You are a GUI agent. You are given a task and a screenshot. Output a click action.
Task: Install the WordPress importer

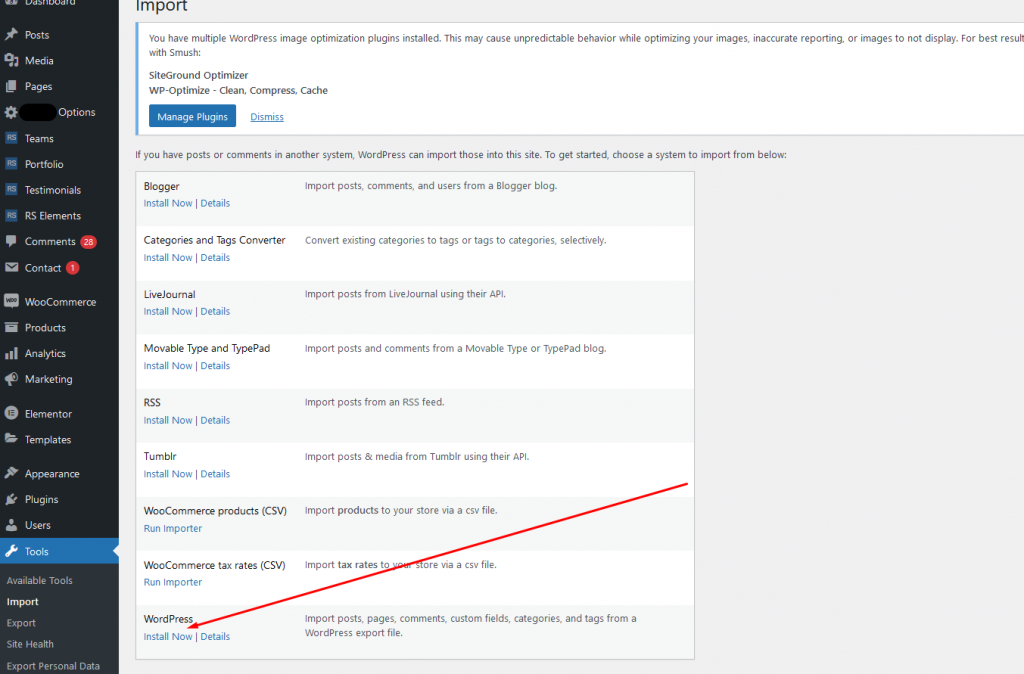tap(168, 637)
